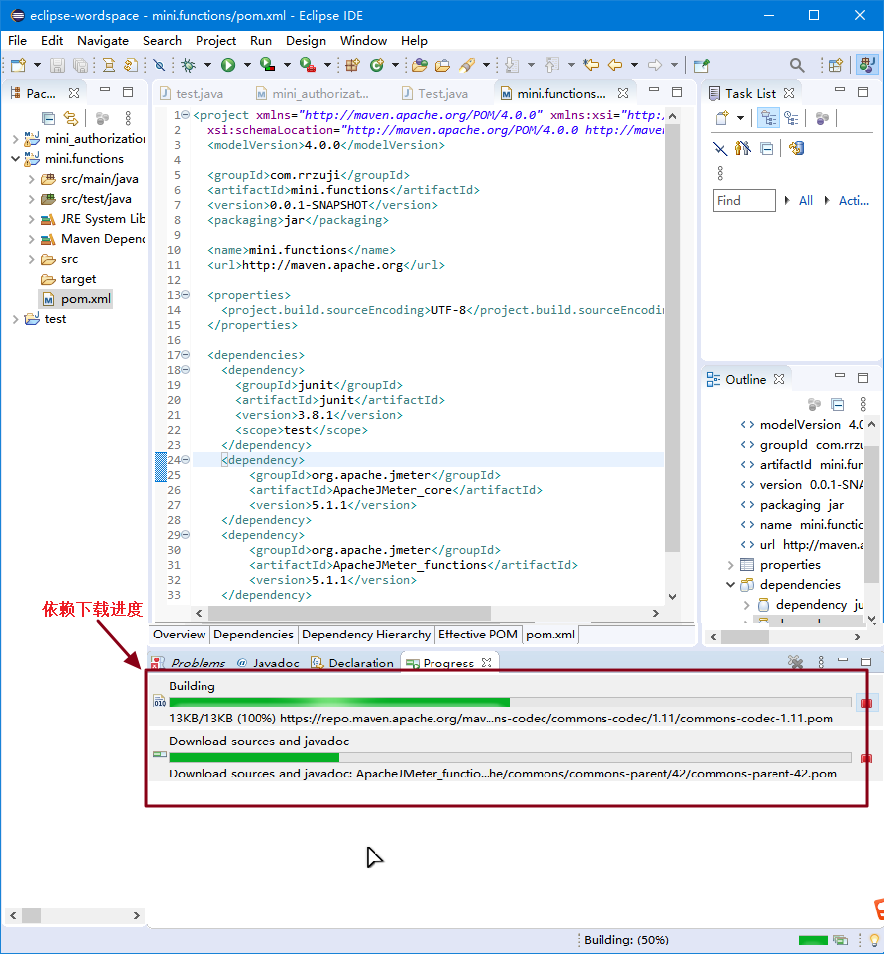This screenshot has height=954, width=884.
Task: Click Collapse All icon in Outline view
Action: click(x=838, y=404)
